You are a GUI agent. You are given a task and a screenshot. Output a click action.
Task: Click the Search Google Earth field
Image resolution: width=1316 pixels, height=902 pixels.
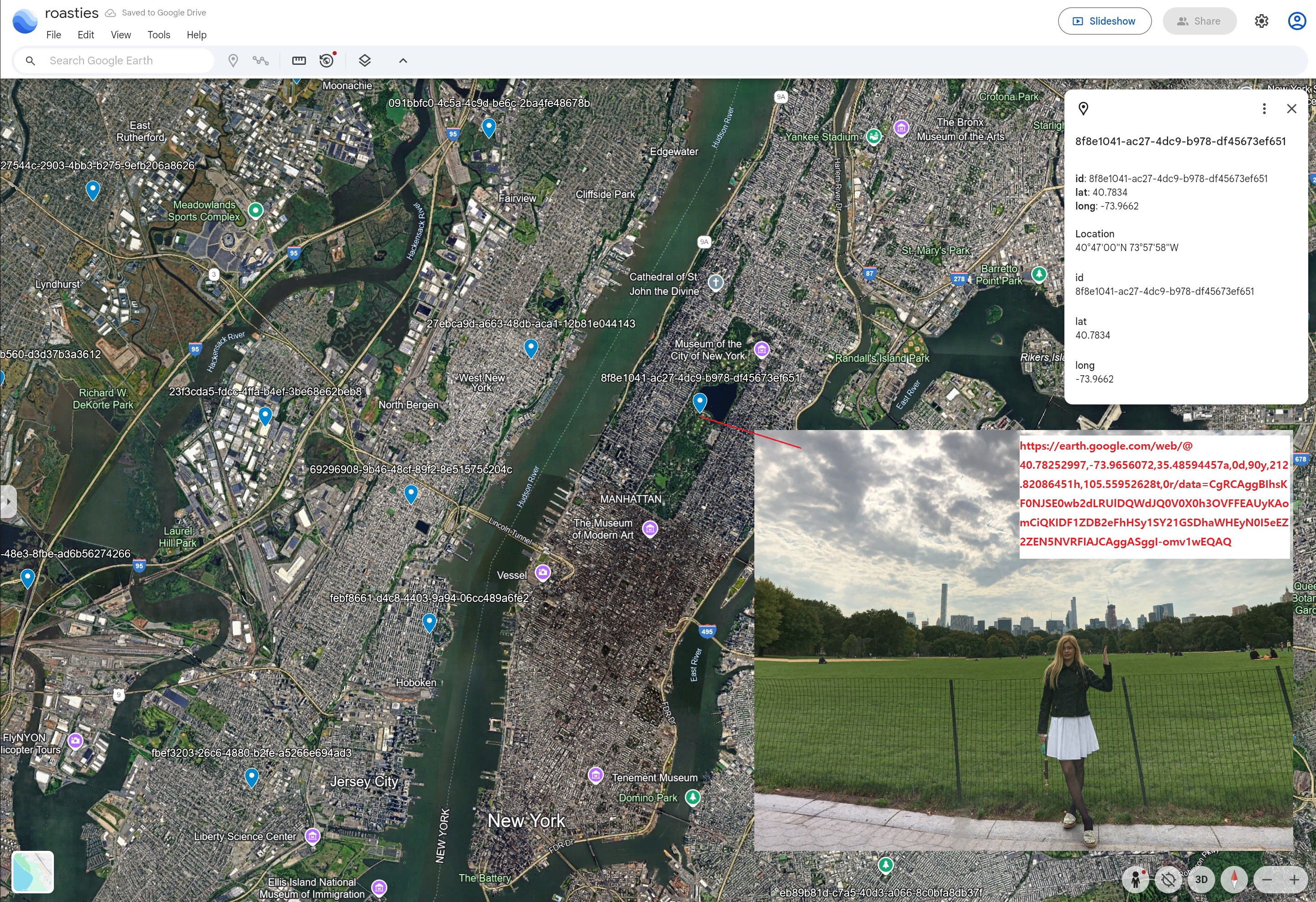[114, 61]
